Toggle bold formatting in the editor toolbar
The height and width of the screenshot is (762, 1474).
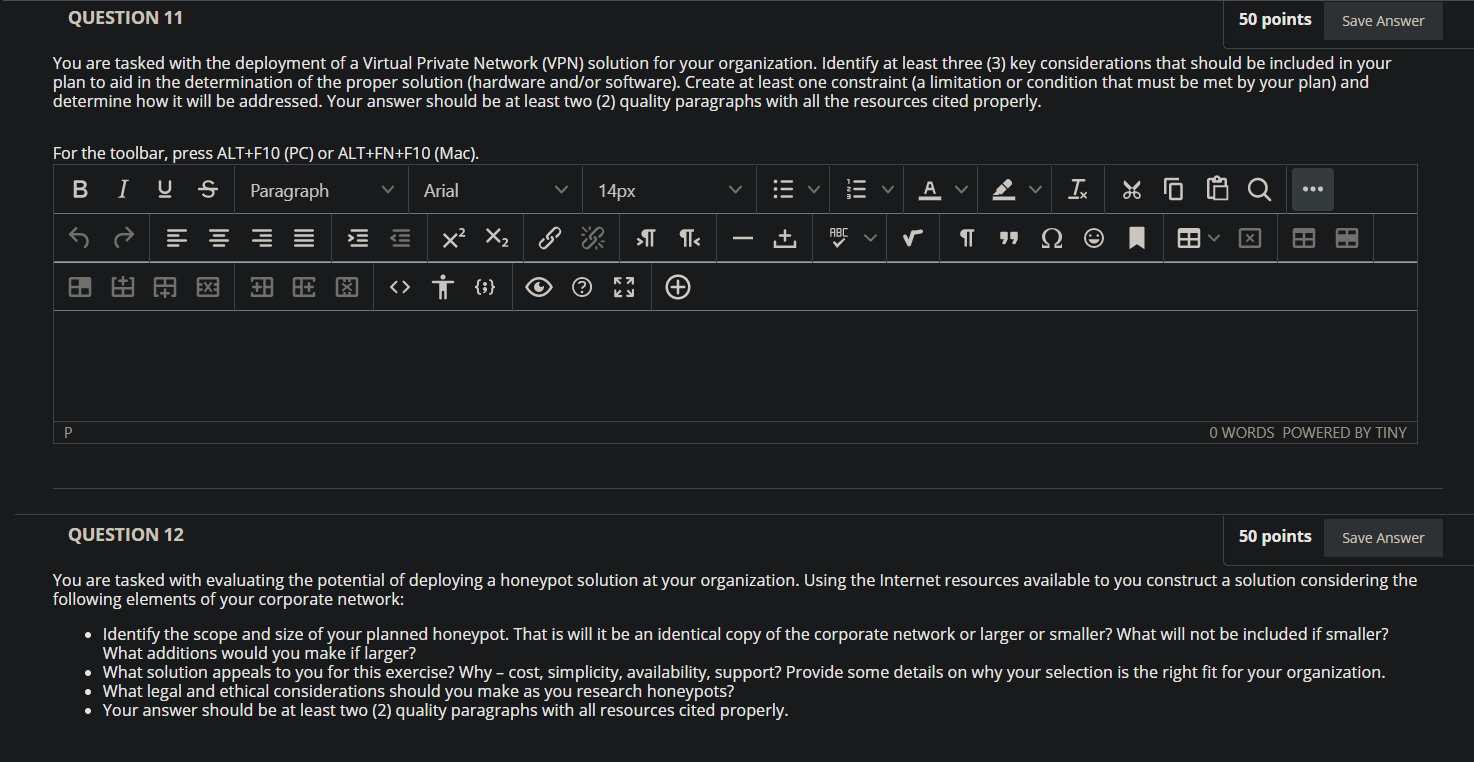click(80, 189)
